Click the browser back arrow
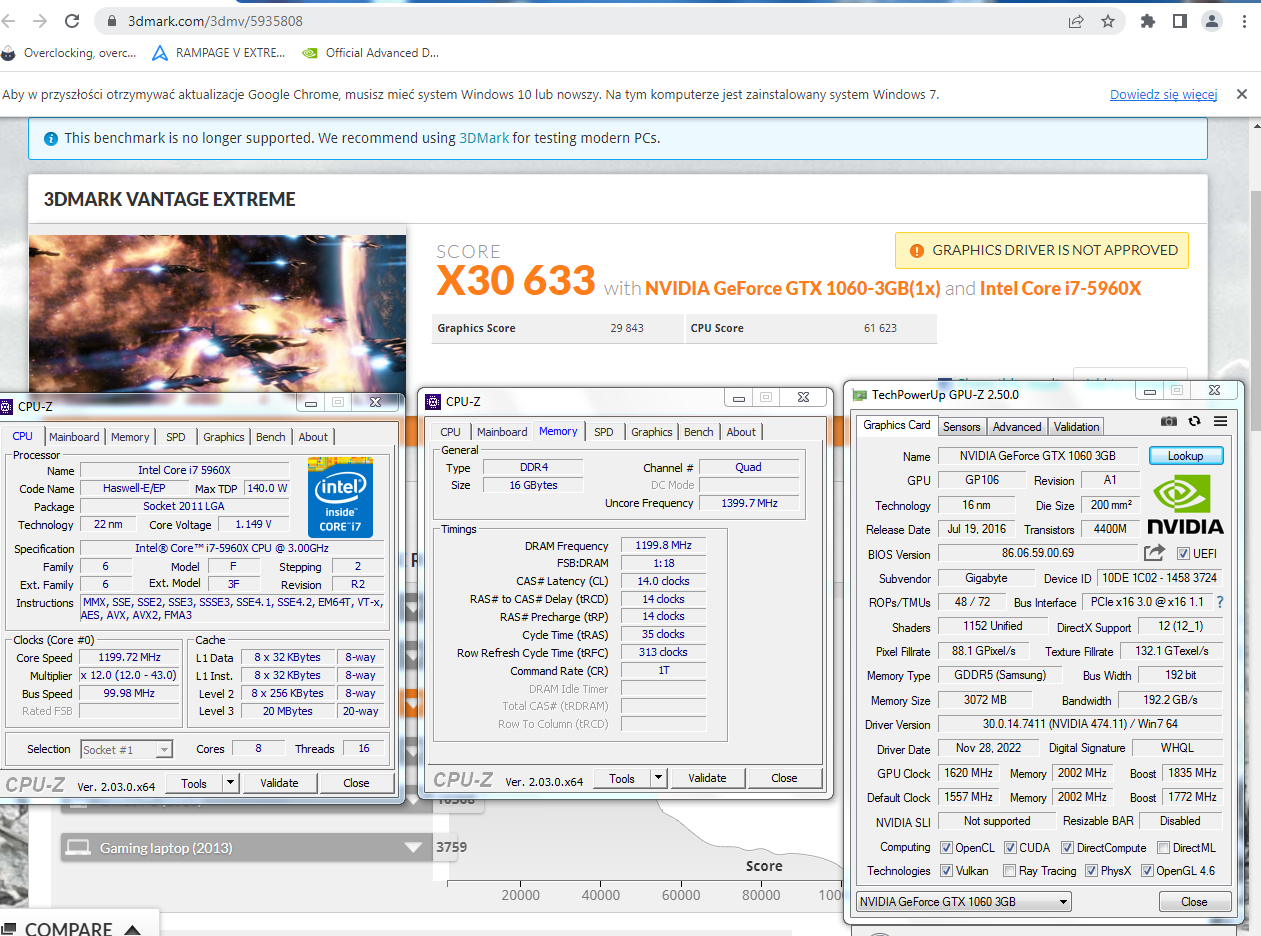 pos(8,21)
